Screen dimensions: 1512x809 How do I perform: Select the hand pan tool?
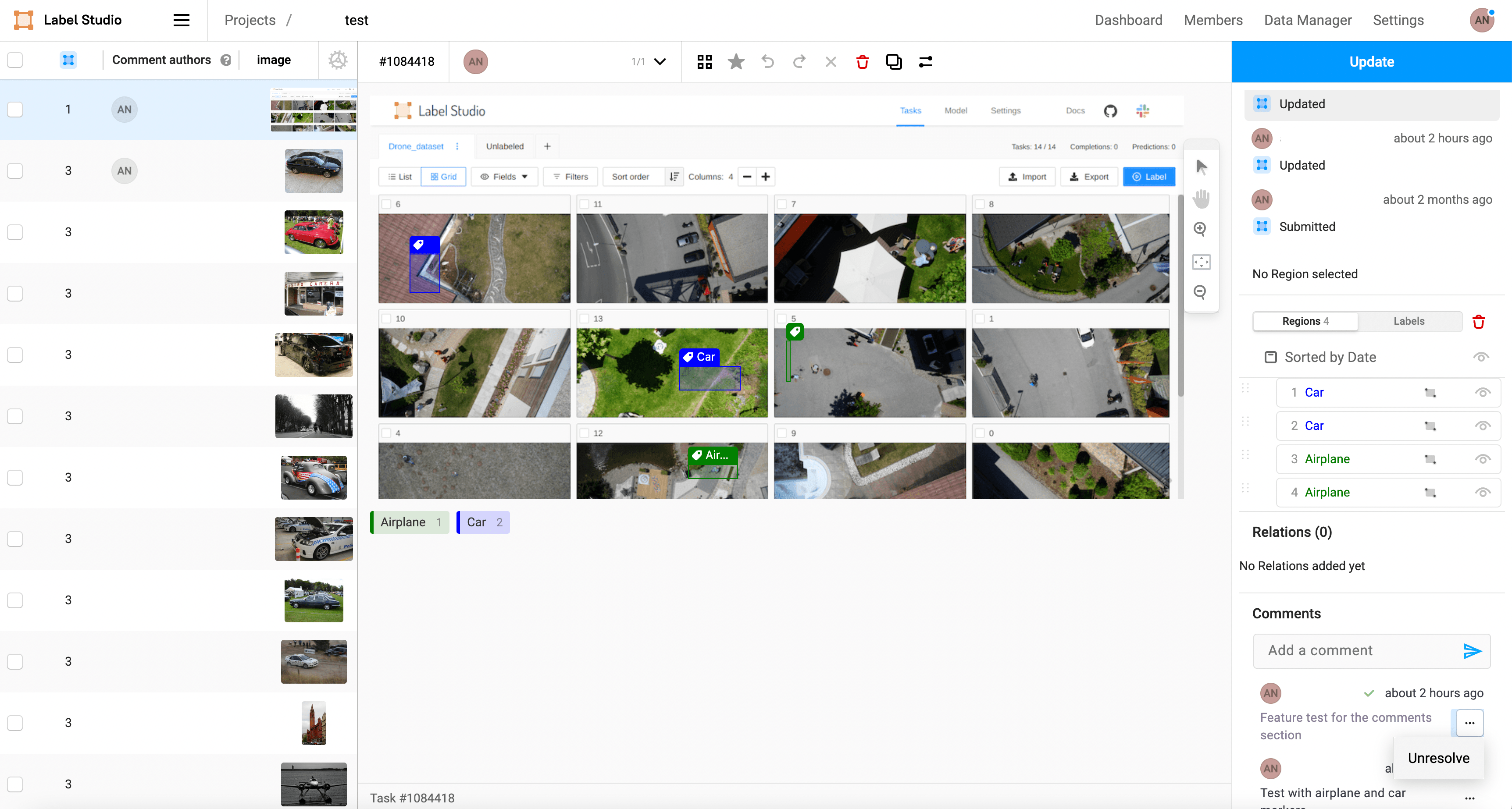1201,198
